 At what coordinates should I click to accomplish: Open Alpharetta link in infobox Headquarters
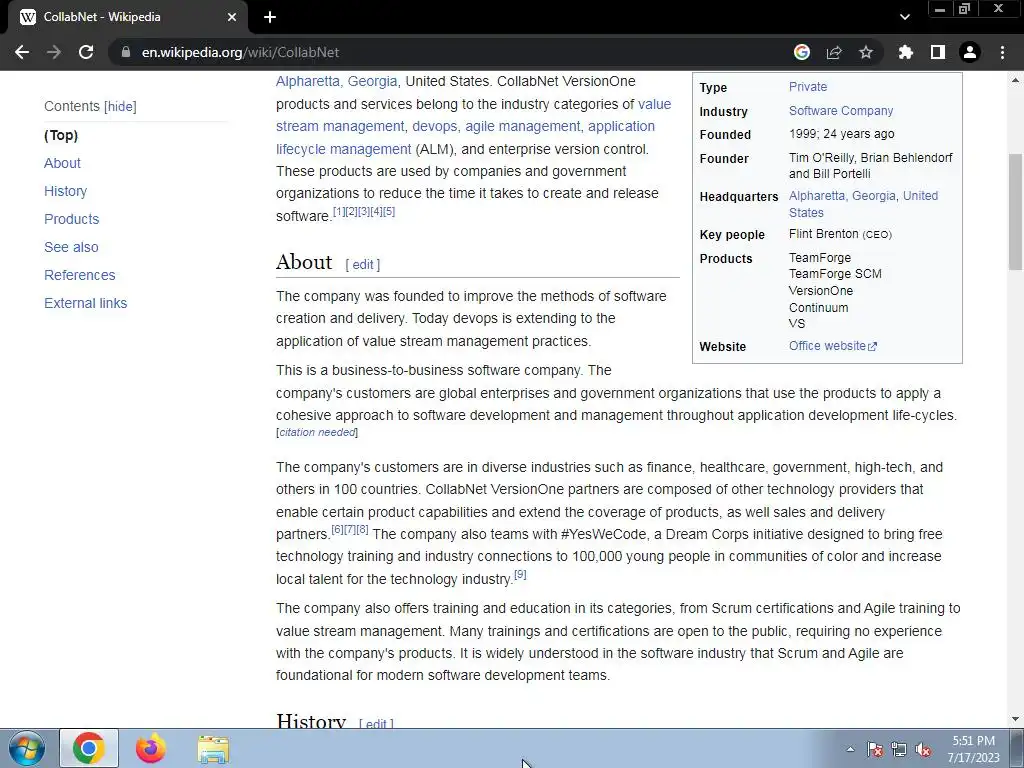(816, 196)
